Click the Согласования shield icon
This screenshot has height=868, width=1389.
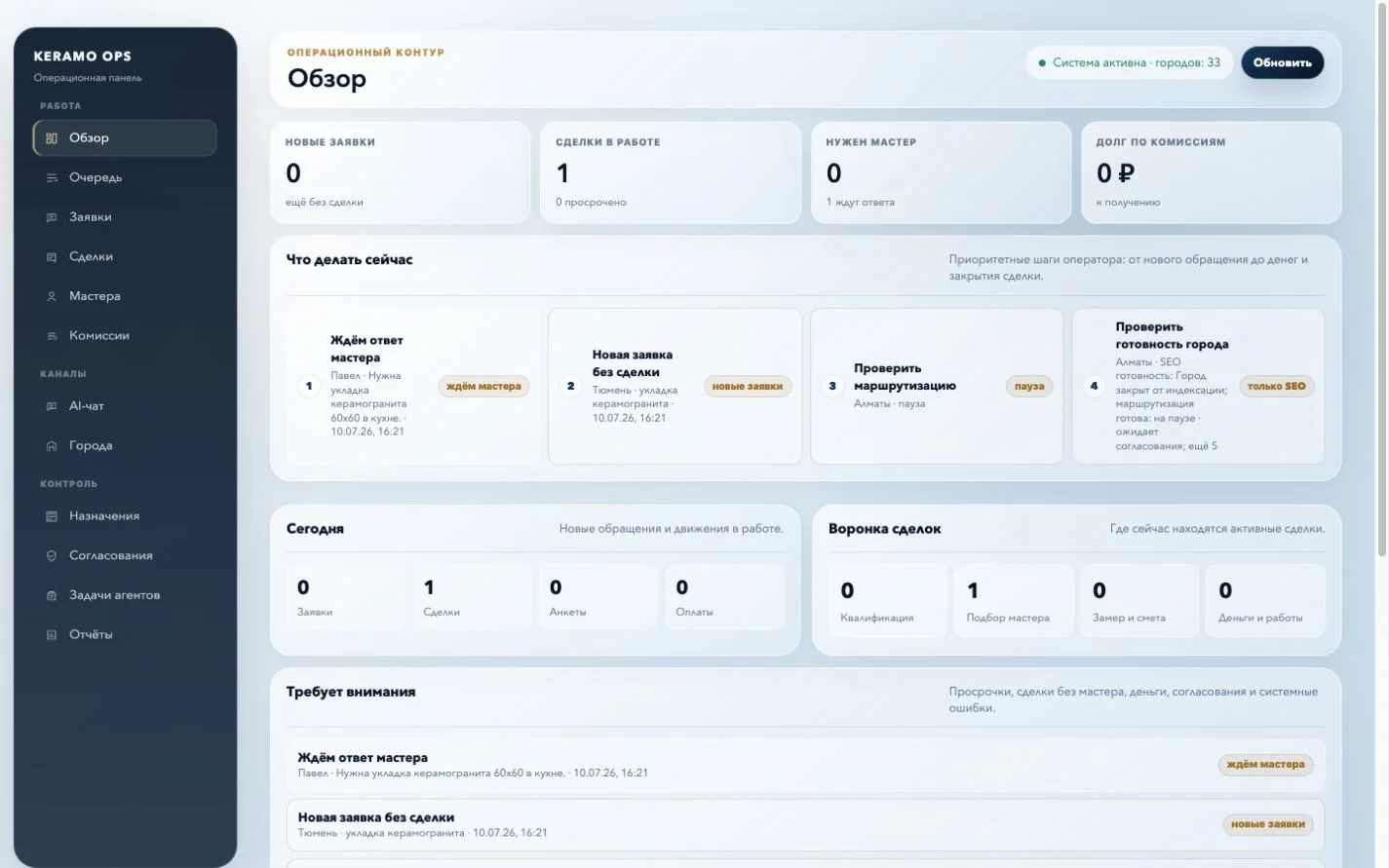click(52, 555)
